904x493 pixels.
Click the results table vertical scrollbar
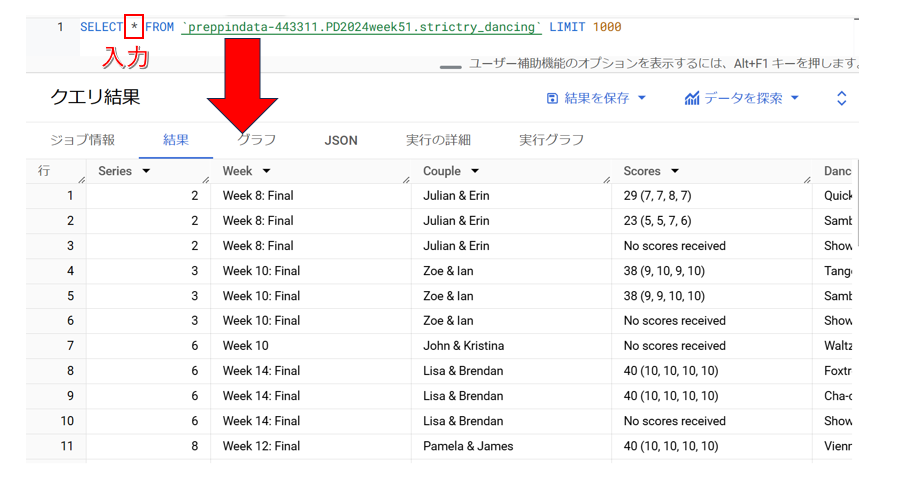click(858, 203)
